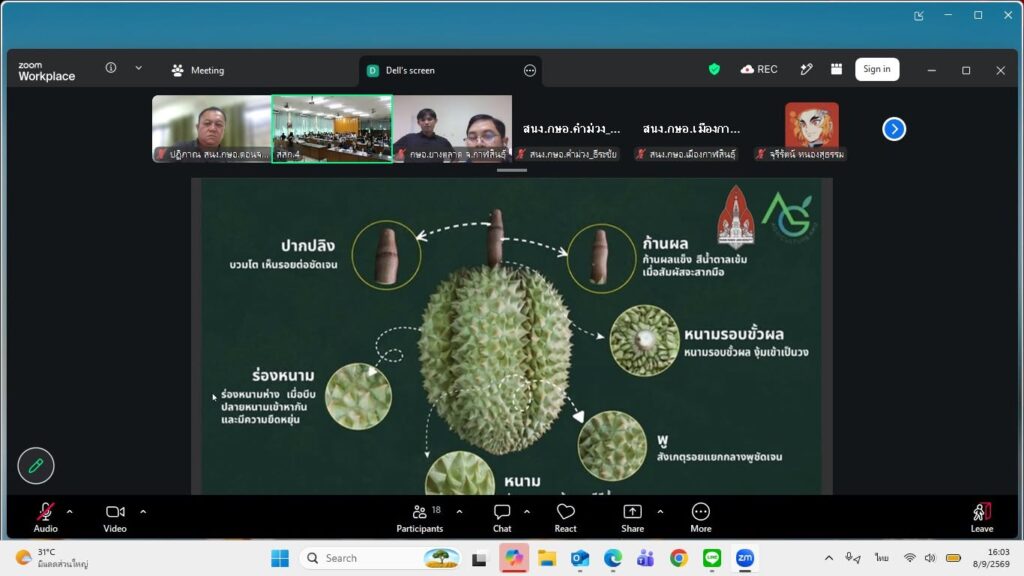Open the More options menu

pyautogui.click(x=701, y=517)
